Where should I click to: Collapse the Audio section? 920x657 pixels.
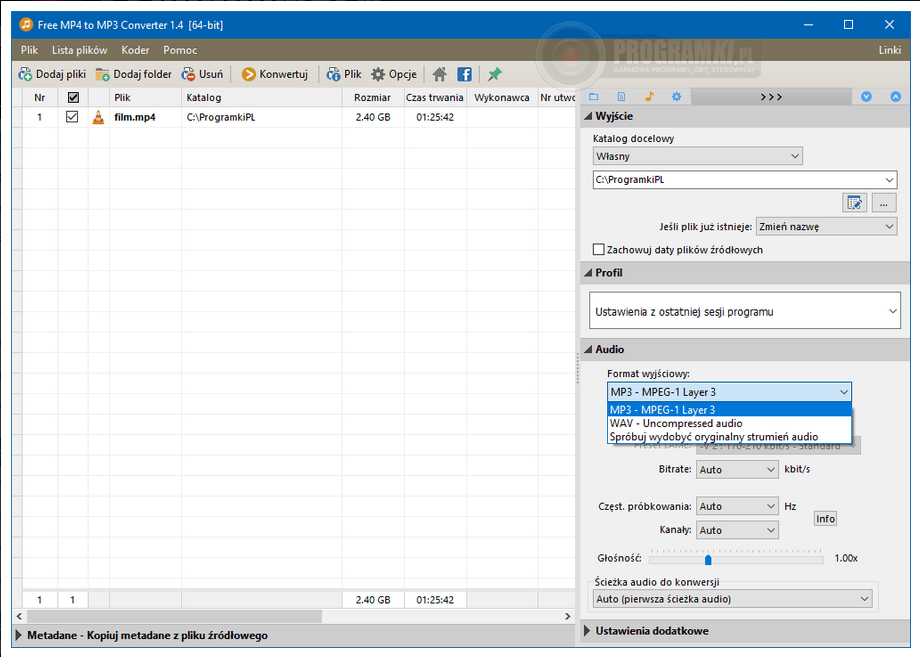point(589,350)
